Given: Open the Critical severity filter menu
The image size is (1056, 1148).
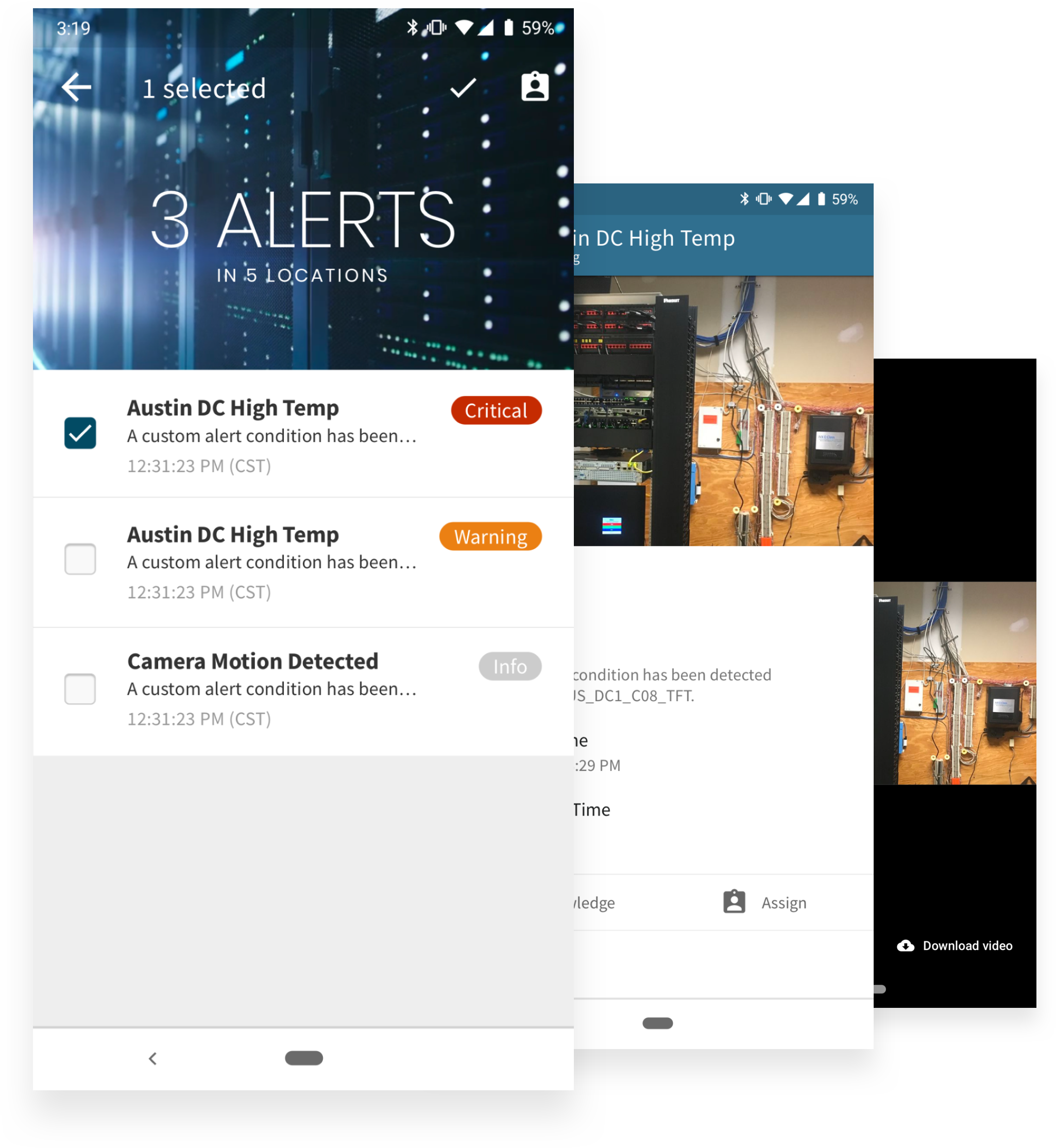Looking at the screenshot, I should (x=494, y=408).
